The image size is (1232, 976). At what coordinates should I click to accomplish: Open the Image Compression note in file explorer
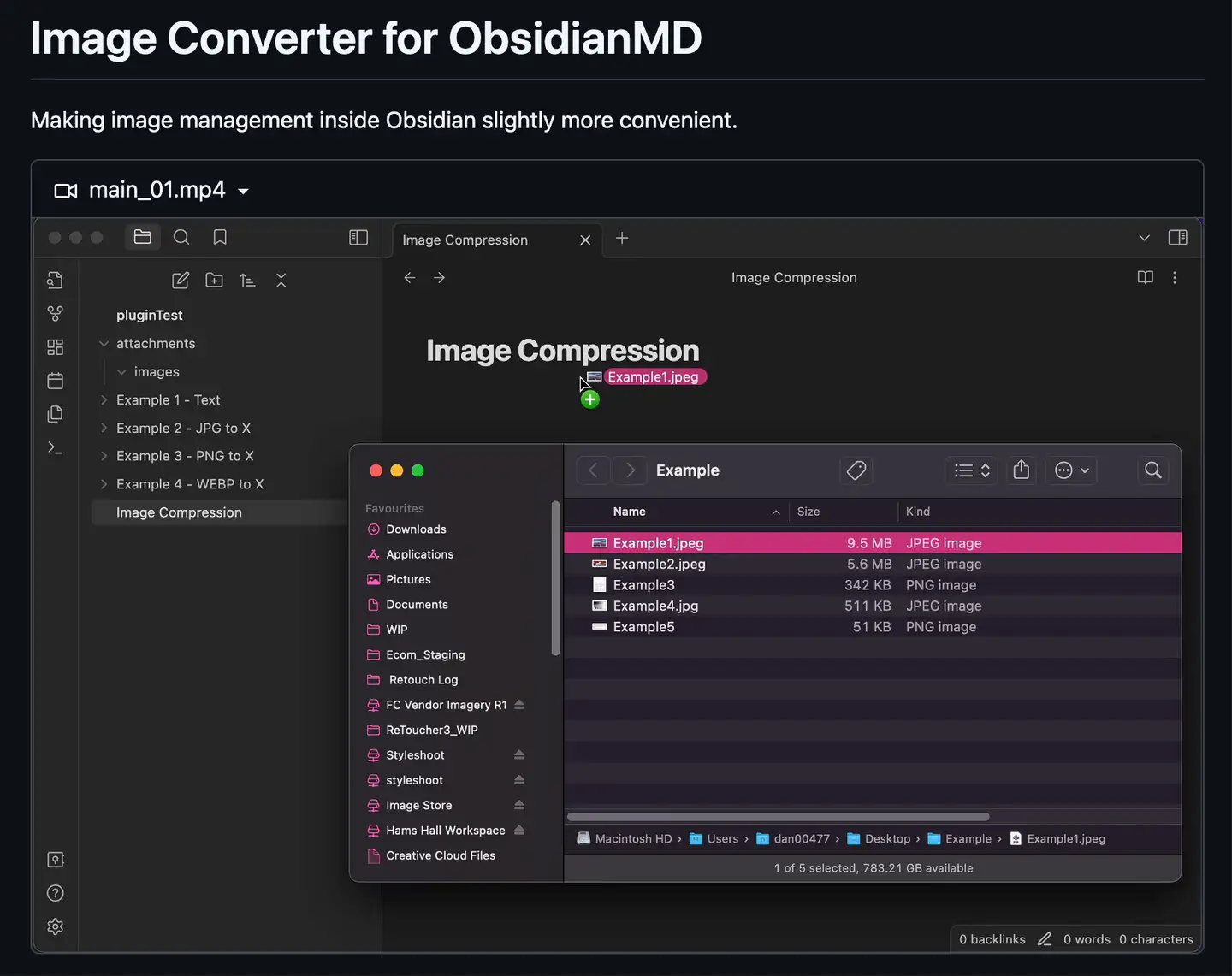[x=220, y=512]
